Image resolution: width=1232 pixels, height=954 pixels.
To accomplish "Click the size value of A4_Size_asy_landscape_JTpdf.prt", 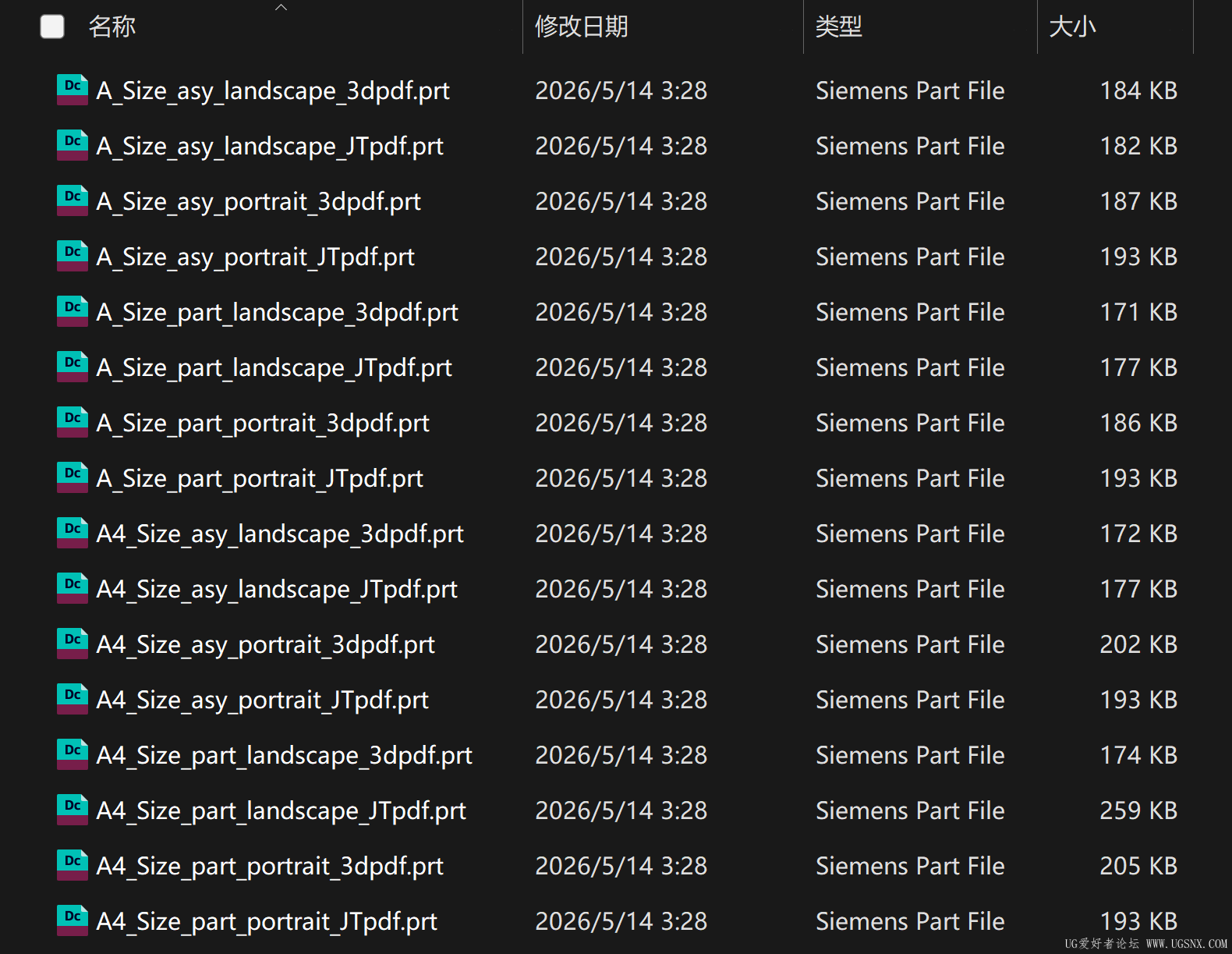I will [1138, 589].
